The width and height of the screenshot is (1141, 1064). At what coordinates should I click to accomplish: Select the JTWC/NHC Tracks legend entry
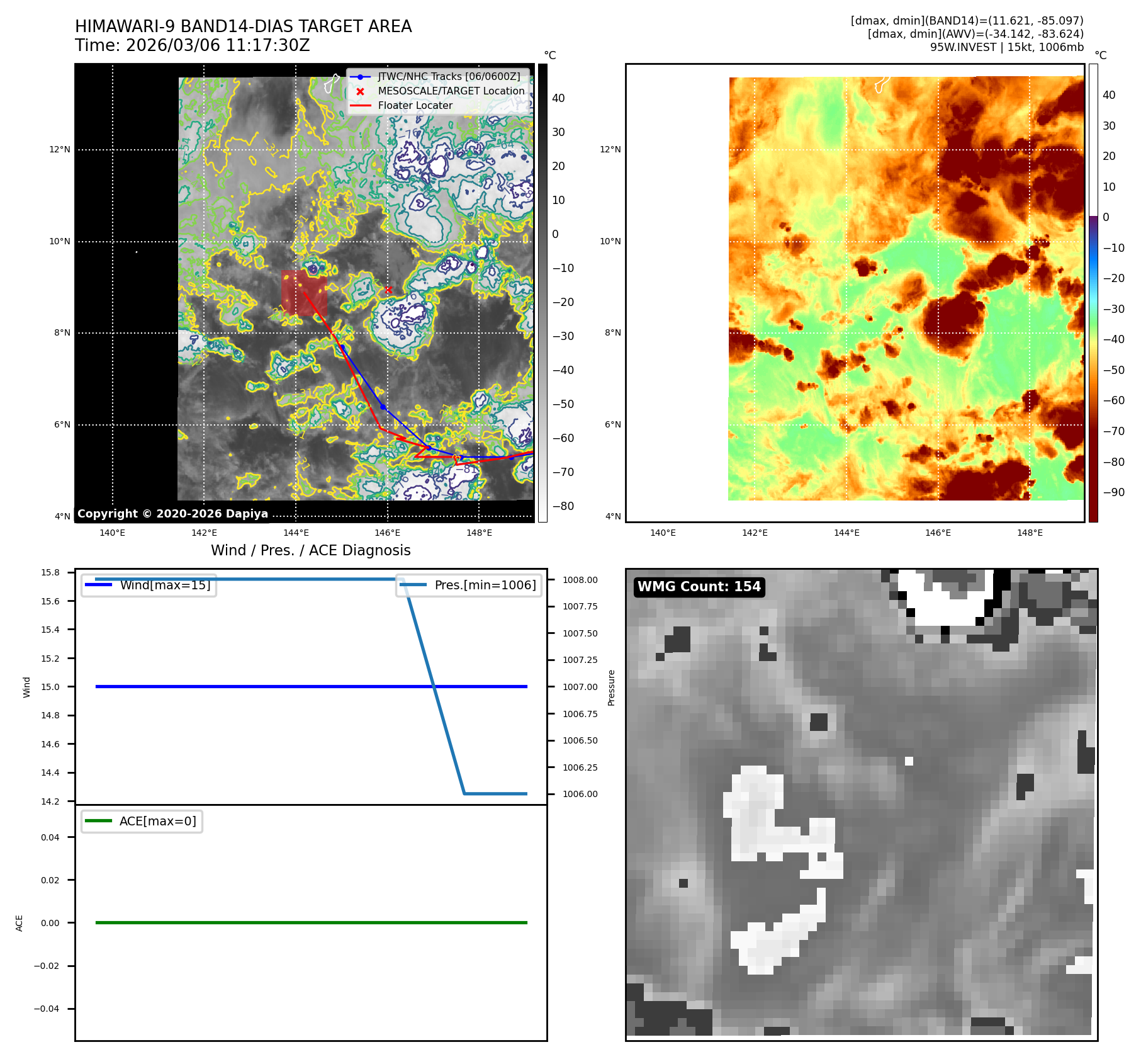click(x=449, y=77)
